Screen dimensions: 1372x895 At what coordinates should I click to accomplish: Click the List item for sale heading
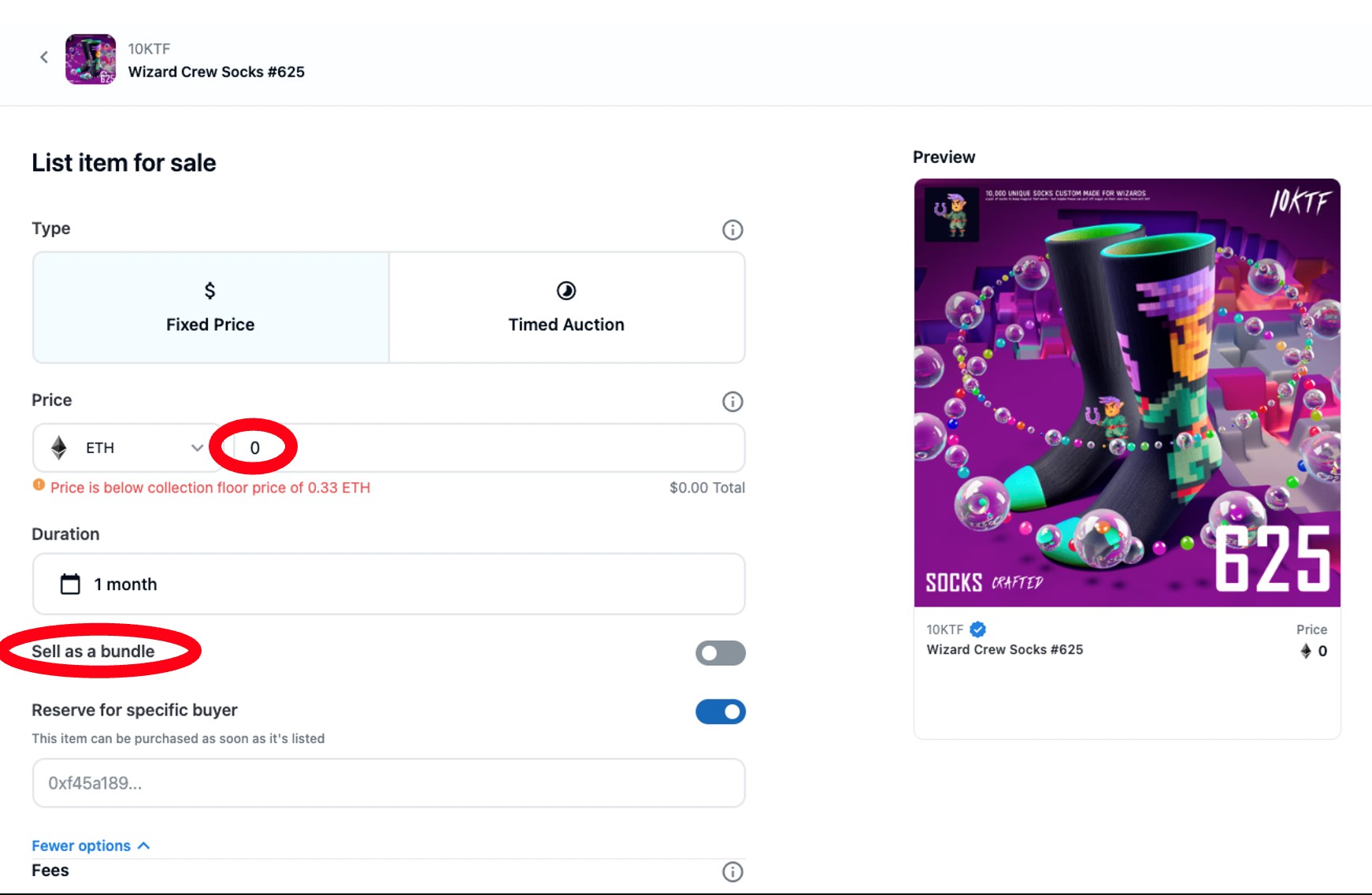[124, 163]
